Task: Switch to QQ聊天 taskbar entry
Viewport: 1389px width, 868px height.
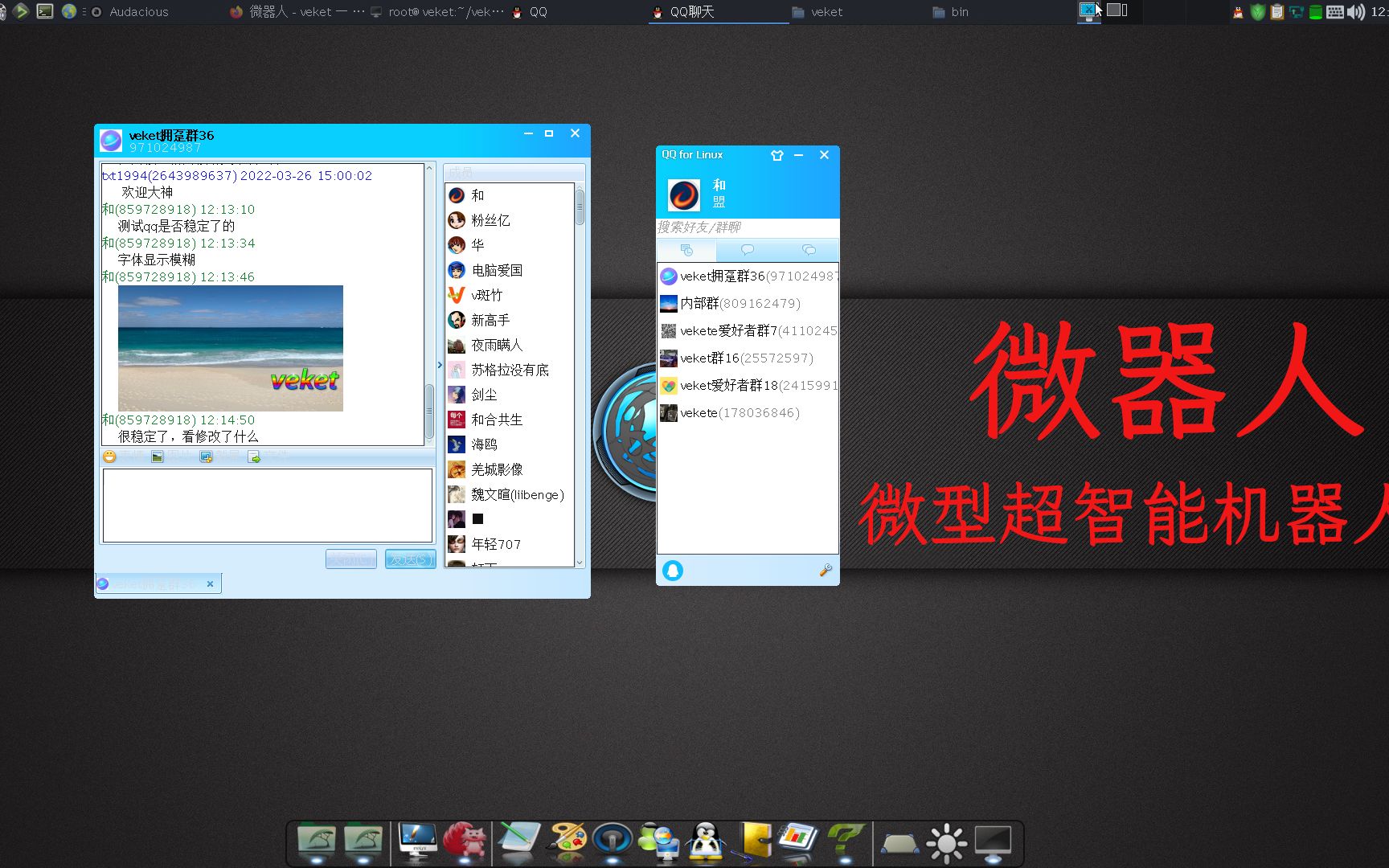Action: click(719, 12)
